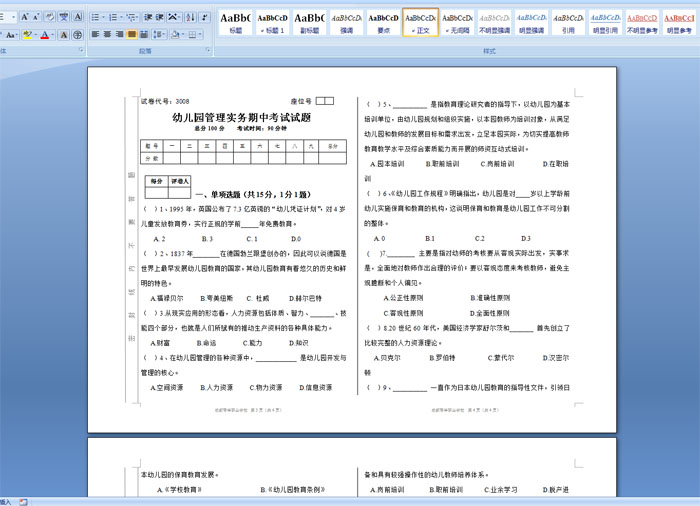Screen dimensions: 700x506
Task: Toggle Character Shading
Action: [x=64, y=34]
